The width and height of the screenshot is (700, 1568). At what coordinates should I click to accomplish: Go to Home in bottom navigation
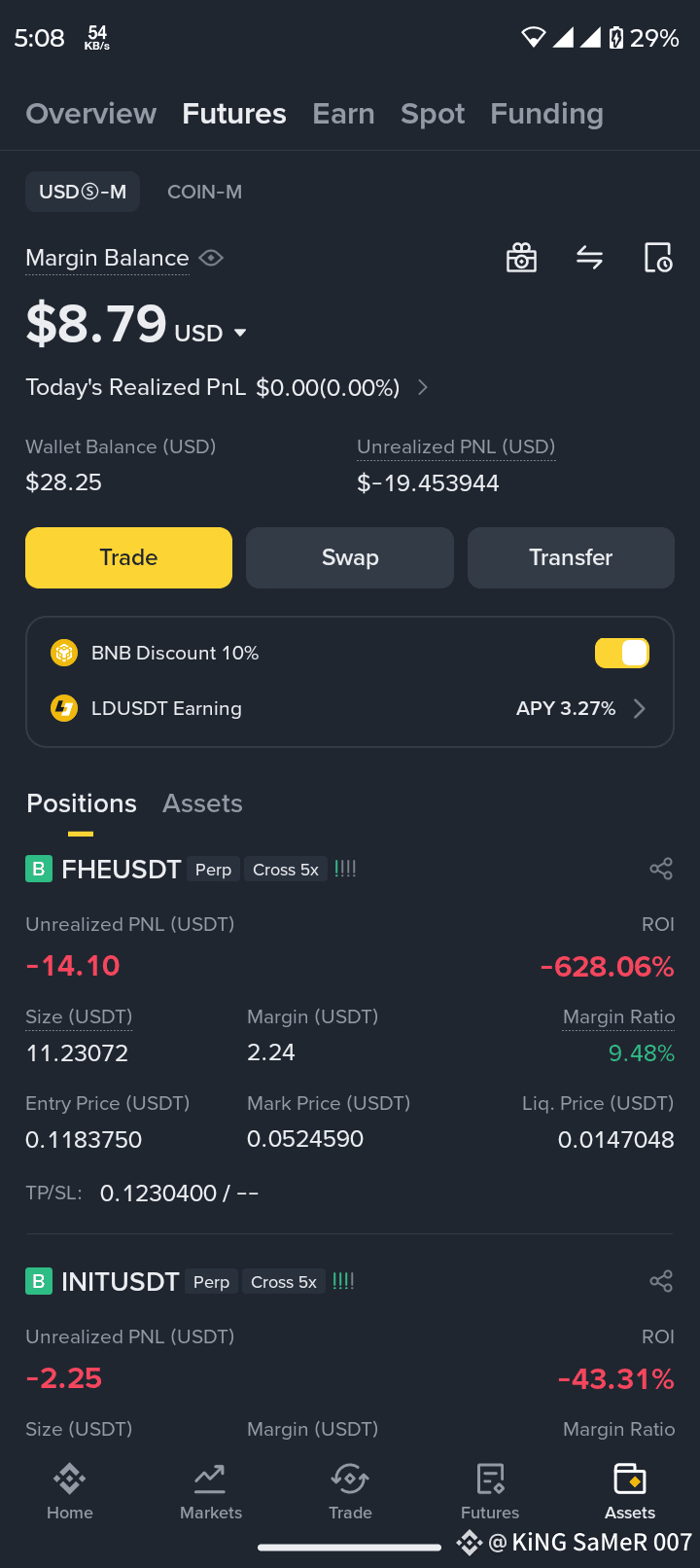[x=70, y=1492]
